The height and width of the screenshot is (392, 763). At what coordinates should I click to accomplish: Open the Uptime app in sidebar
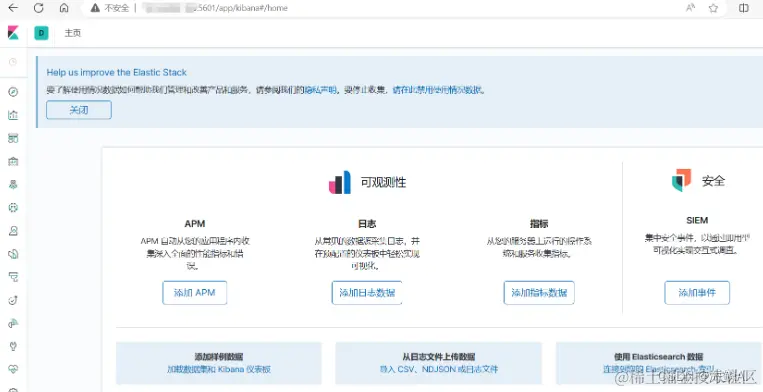13,300
